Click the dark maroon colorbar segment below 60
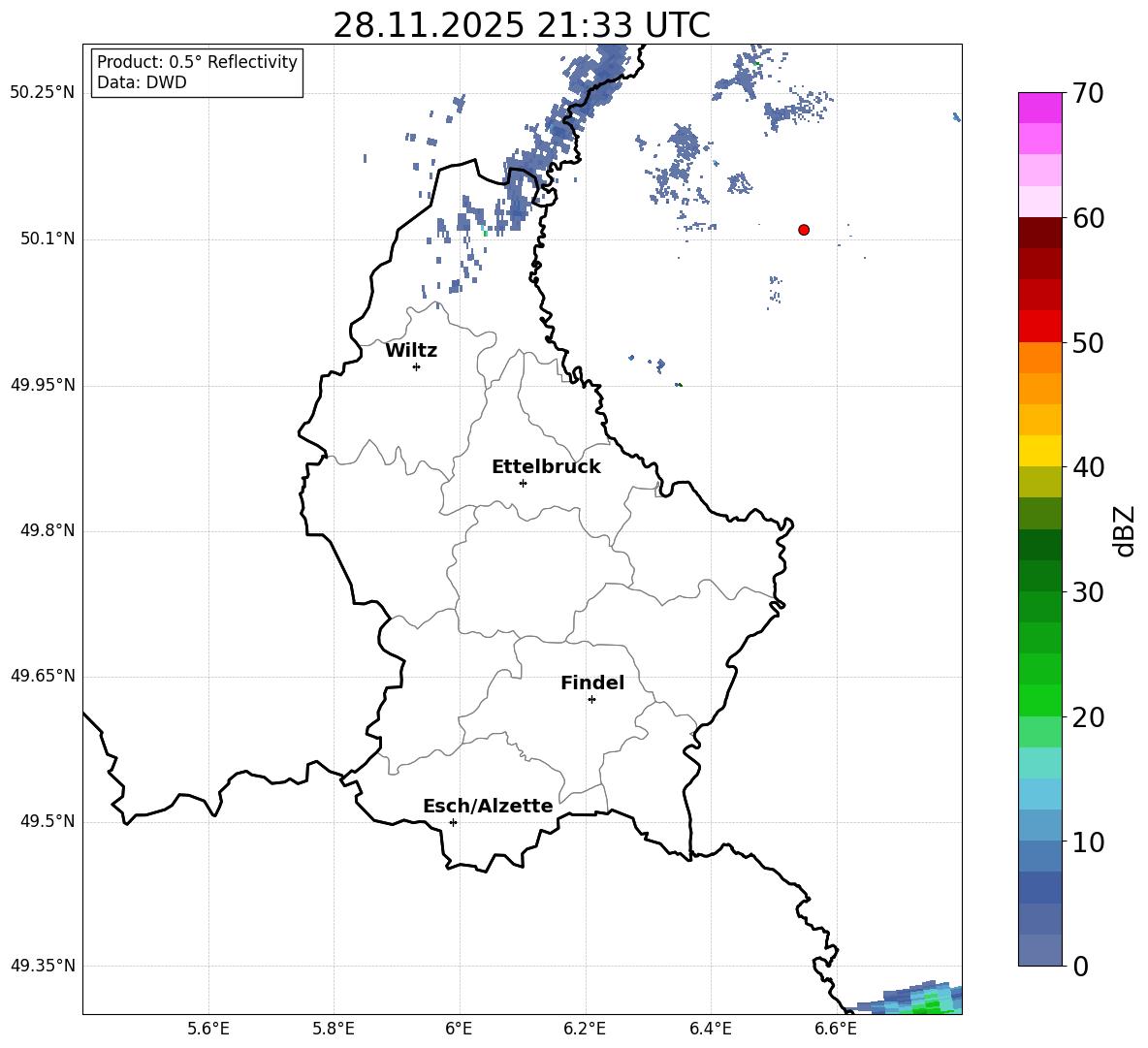Image resolution: width=1148 pixels, height=1048 pixels. click(1039, 233)
